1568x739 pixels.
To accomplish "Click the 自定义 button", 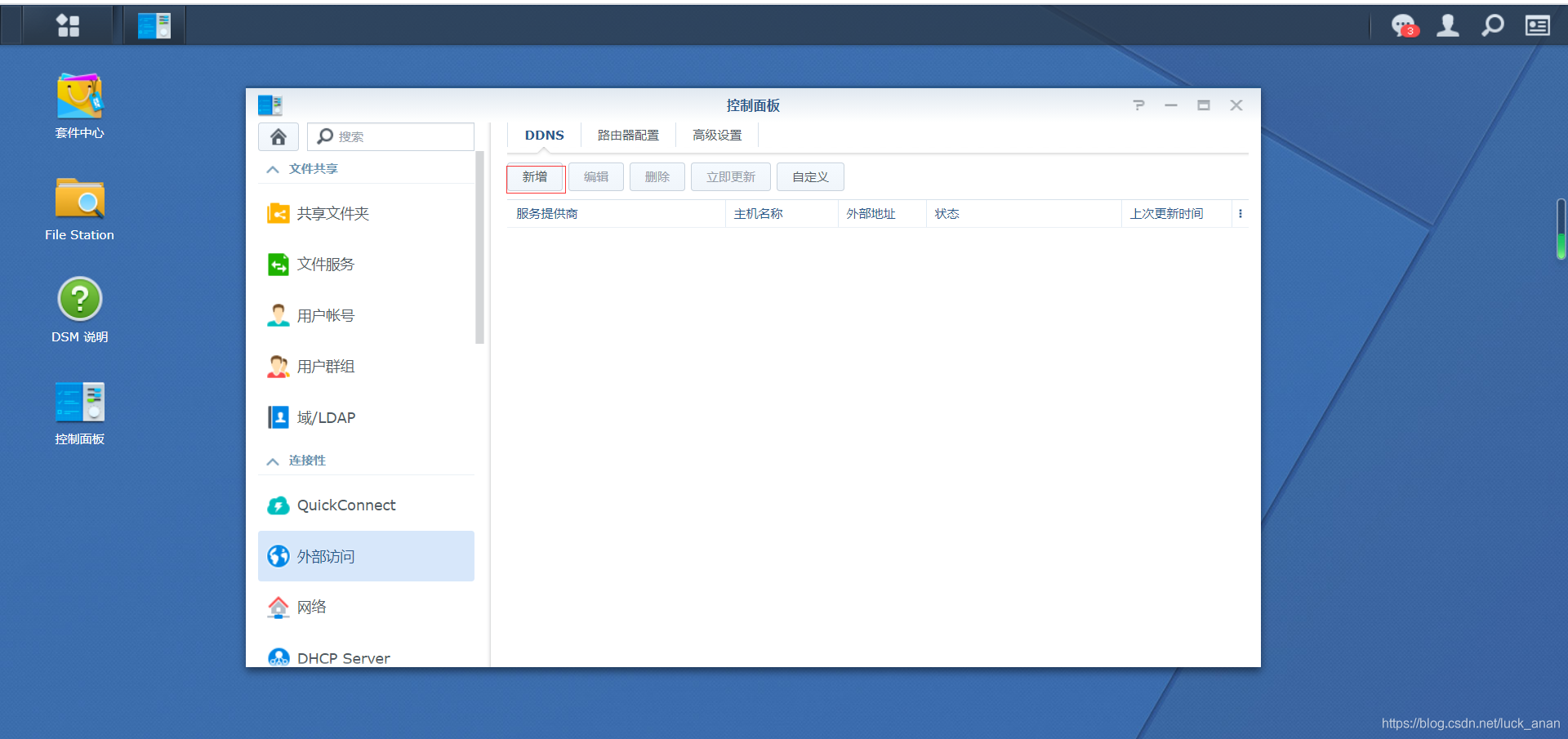I will point(810,177).
